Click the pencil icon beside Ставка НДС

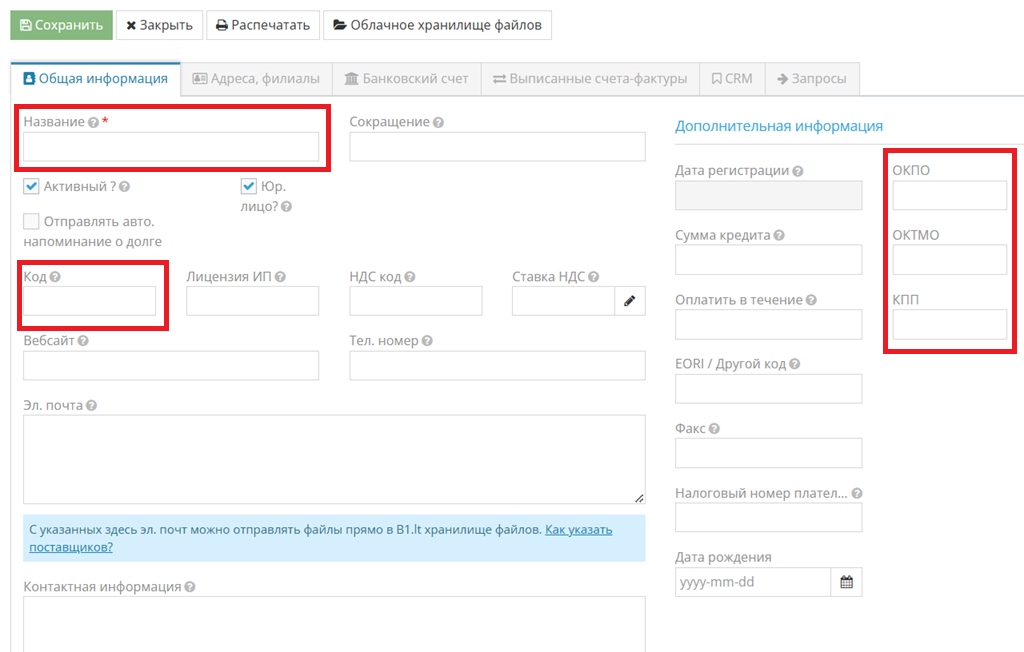tap(629, 301)
